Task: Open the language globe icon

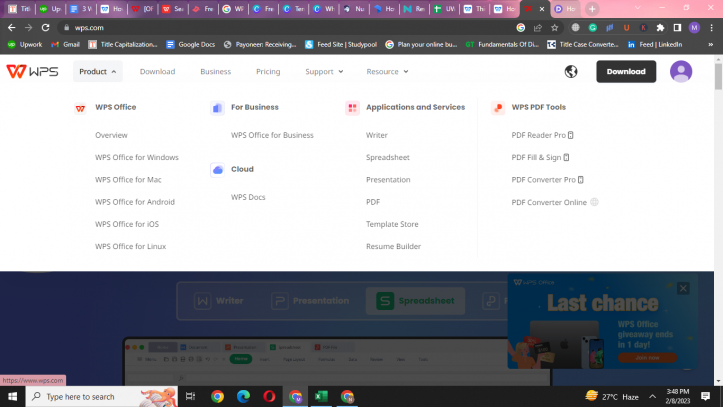Action: coord(571,71)
